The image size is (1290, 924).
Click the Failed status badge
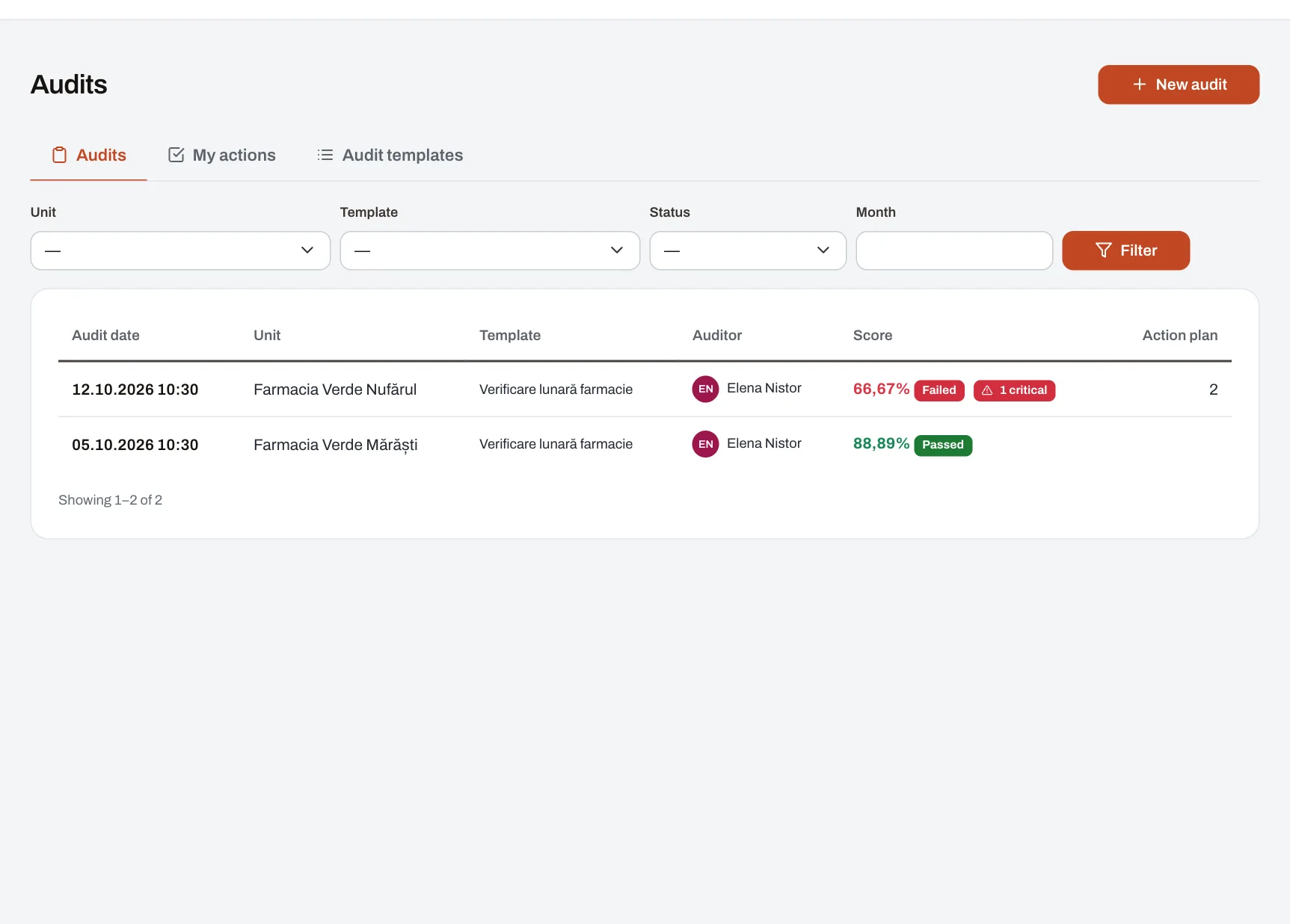(x=939, y=390)
